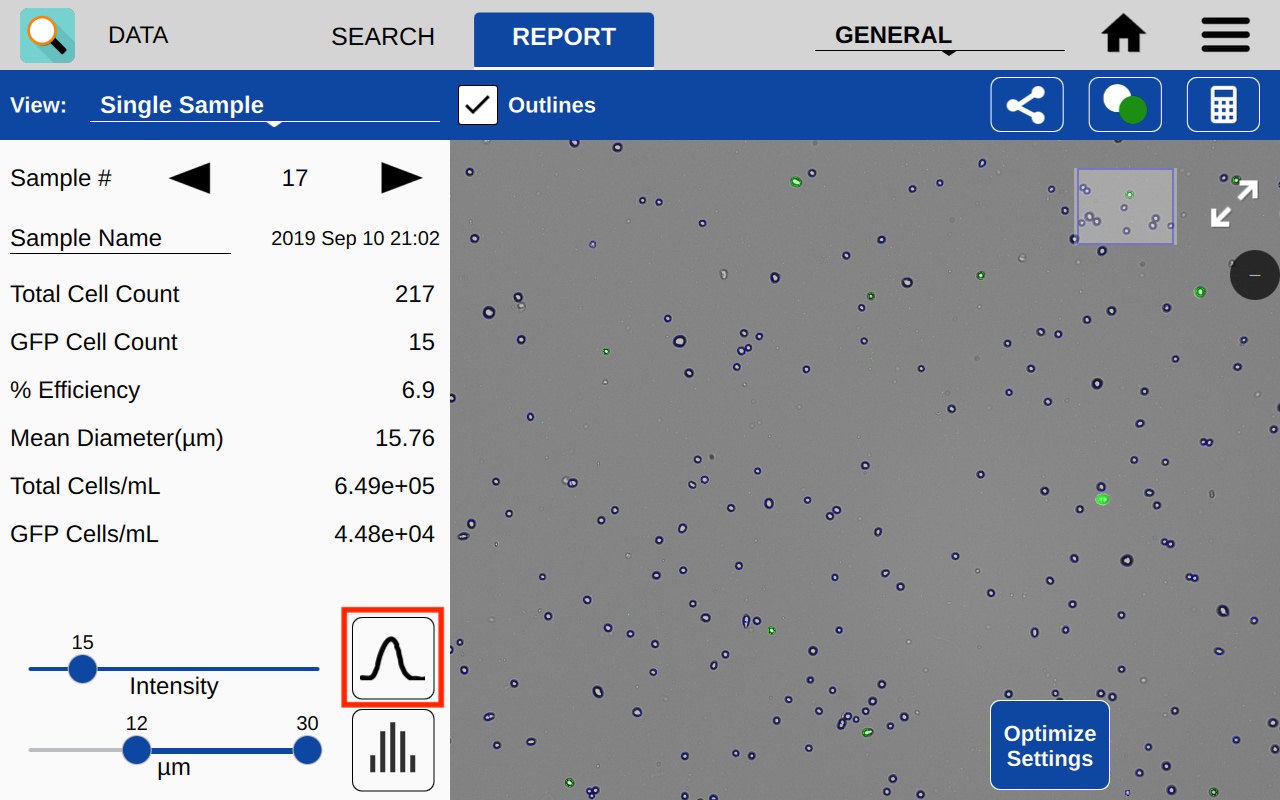Open the calculator tool
Viewport: 1280px width, 800px height.
coord(1223,105)
